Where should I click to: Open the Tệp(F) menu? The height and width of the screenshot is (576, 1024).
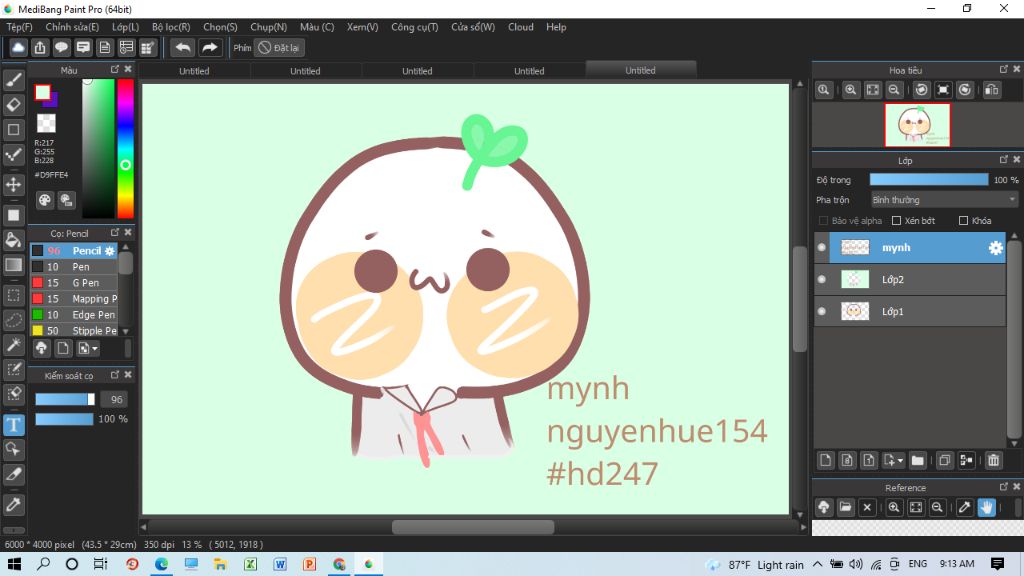tap(20, 27)
